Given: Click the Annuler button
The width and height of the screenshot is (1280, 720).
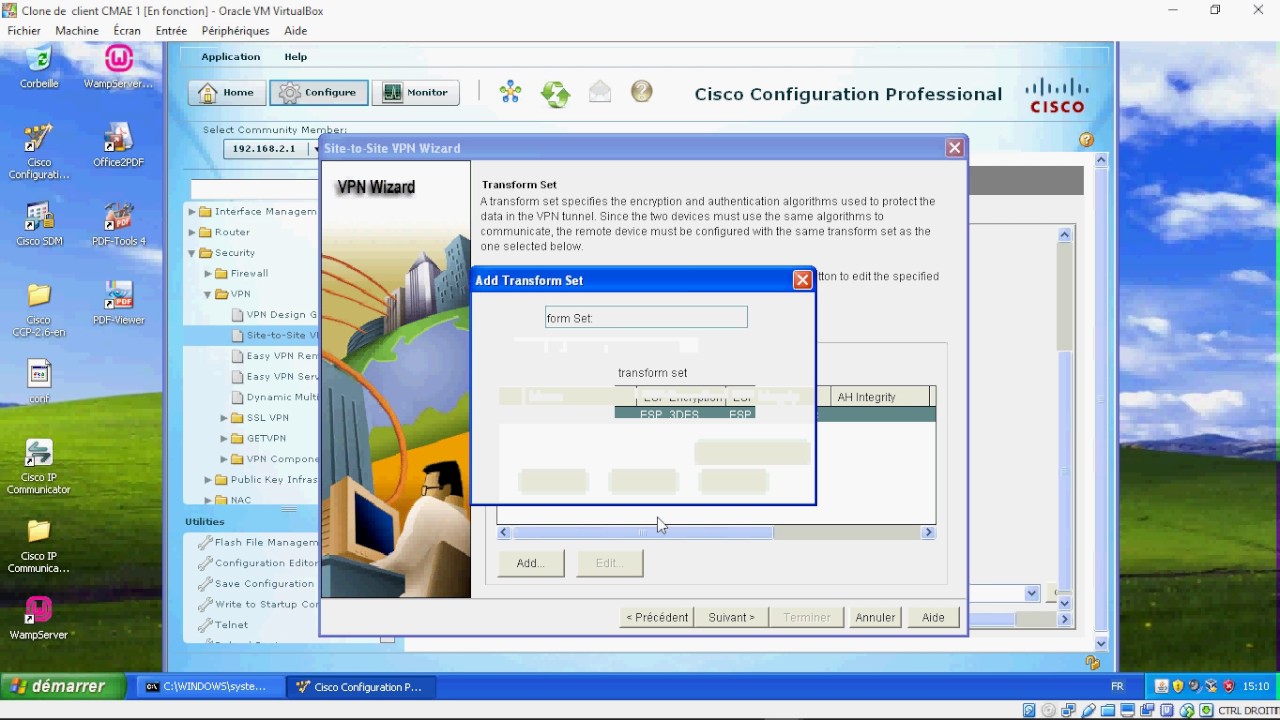Looking at the screenshot, I should (x=875, y=617).
